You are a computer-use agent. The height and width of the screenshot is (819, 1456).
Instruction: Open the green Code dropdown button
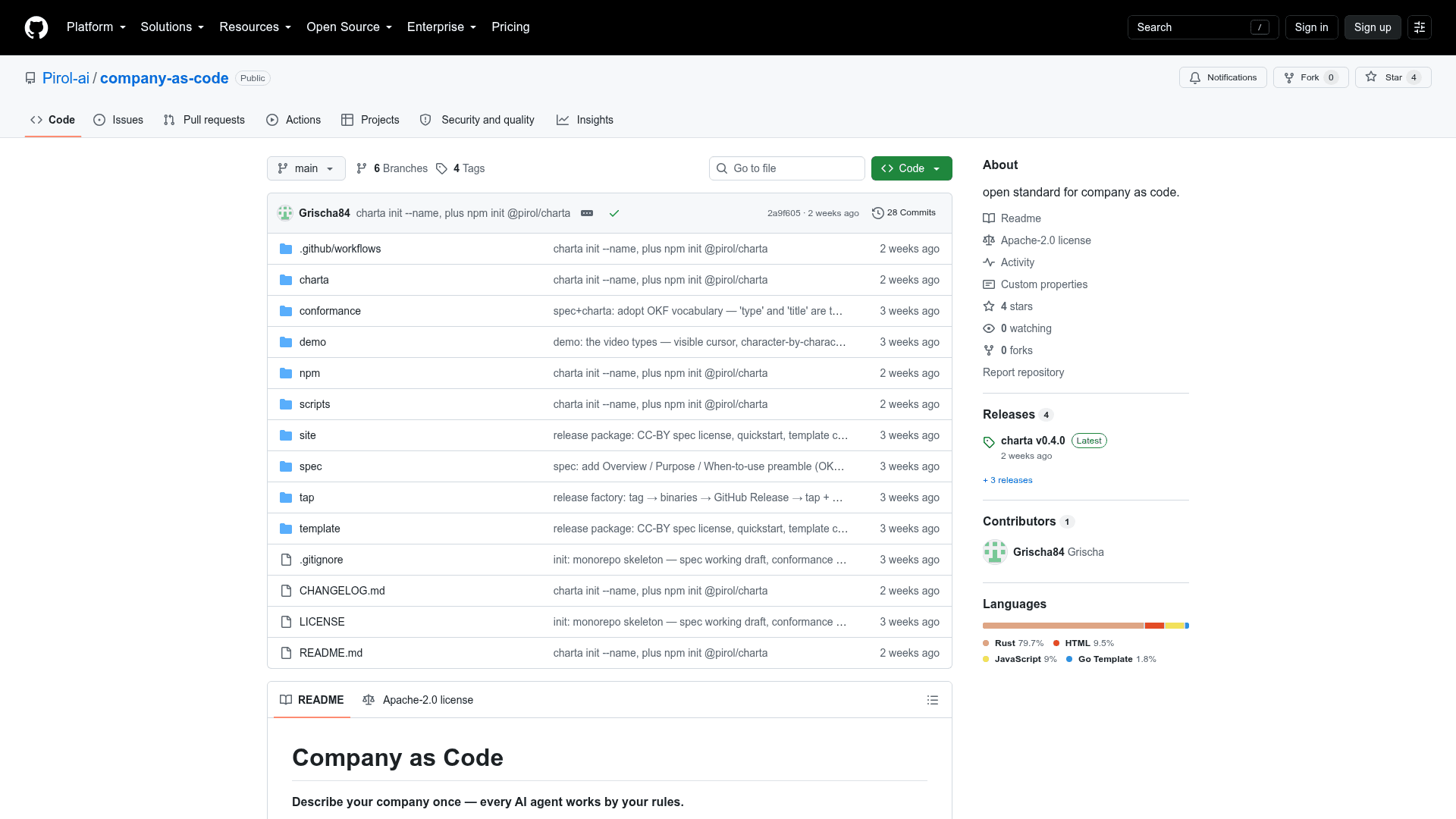912,168
